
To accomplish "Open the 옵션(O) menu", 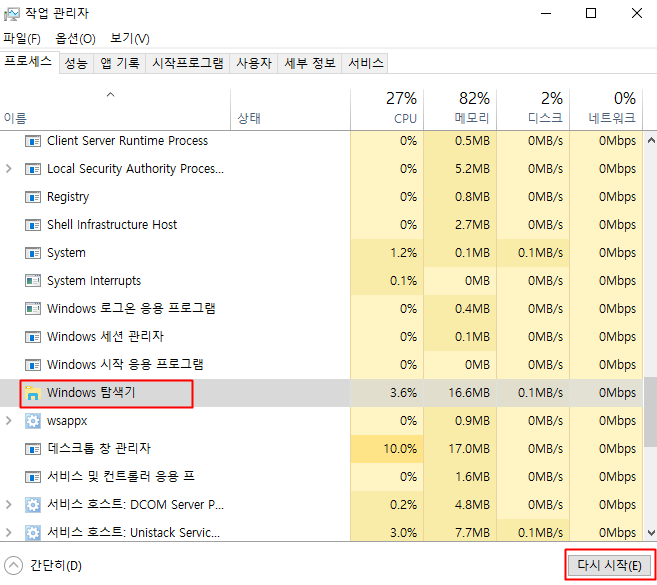I will coord(75,39).
